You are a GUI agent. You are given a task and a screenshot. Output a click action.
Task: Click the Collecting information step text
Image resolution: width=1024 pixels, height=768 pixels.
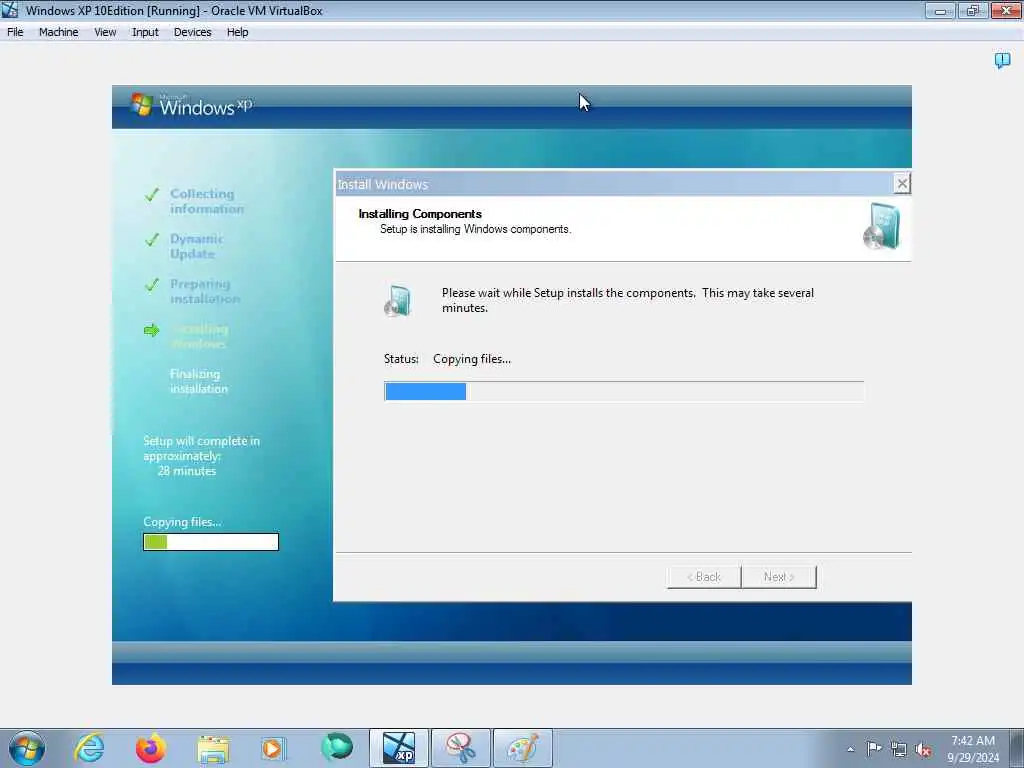[x=207, y=201]
